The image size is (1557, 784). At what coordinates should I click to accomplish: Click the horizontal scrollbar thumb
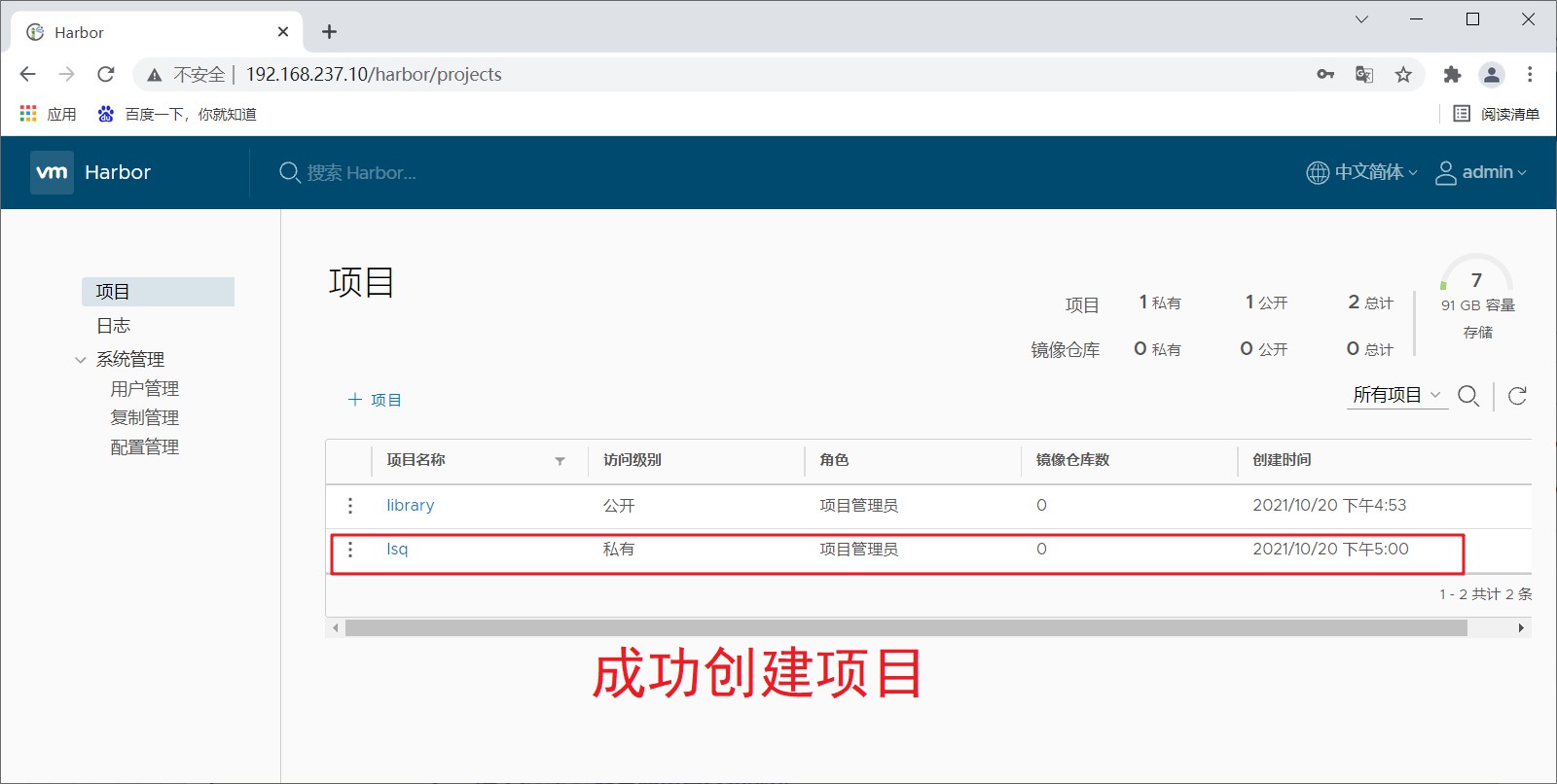coord(906,628)
